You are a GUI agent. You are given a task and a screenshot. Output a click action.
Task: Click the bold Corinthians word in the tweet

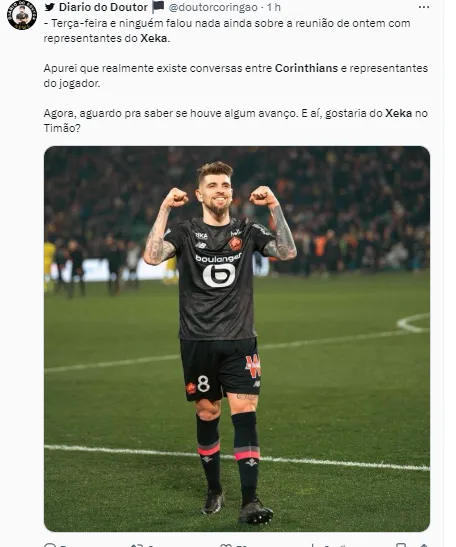click(306, 68)
